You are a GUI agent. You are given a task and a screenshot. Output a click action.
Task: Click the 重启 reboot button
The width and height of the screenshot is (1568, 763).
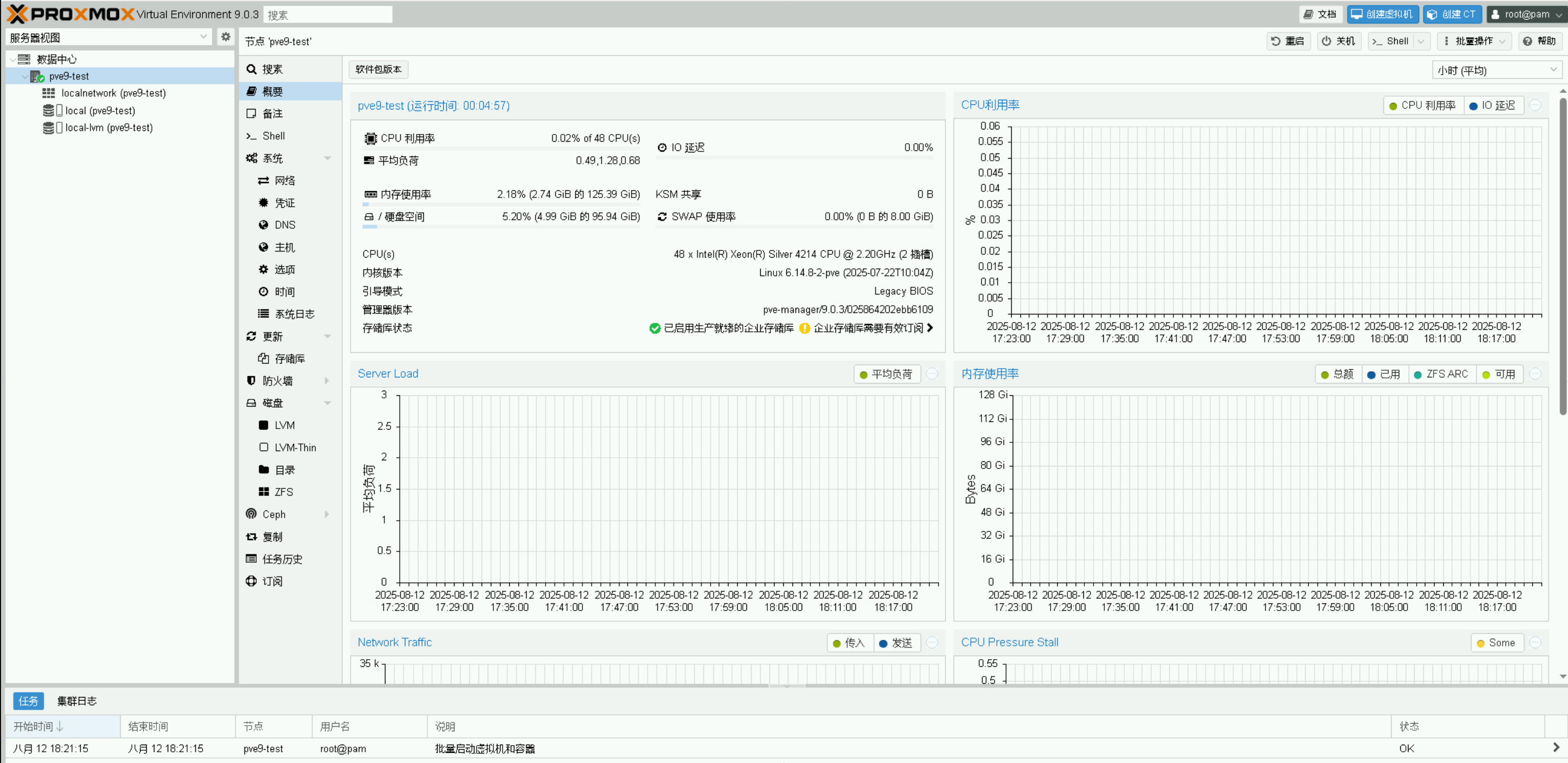coord(1288,41)
